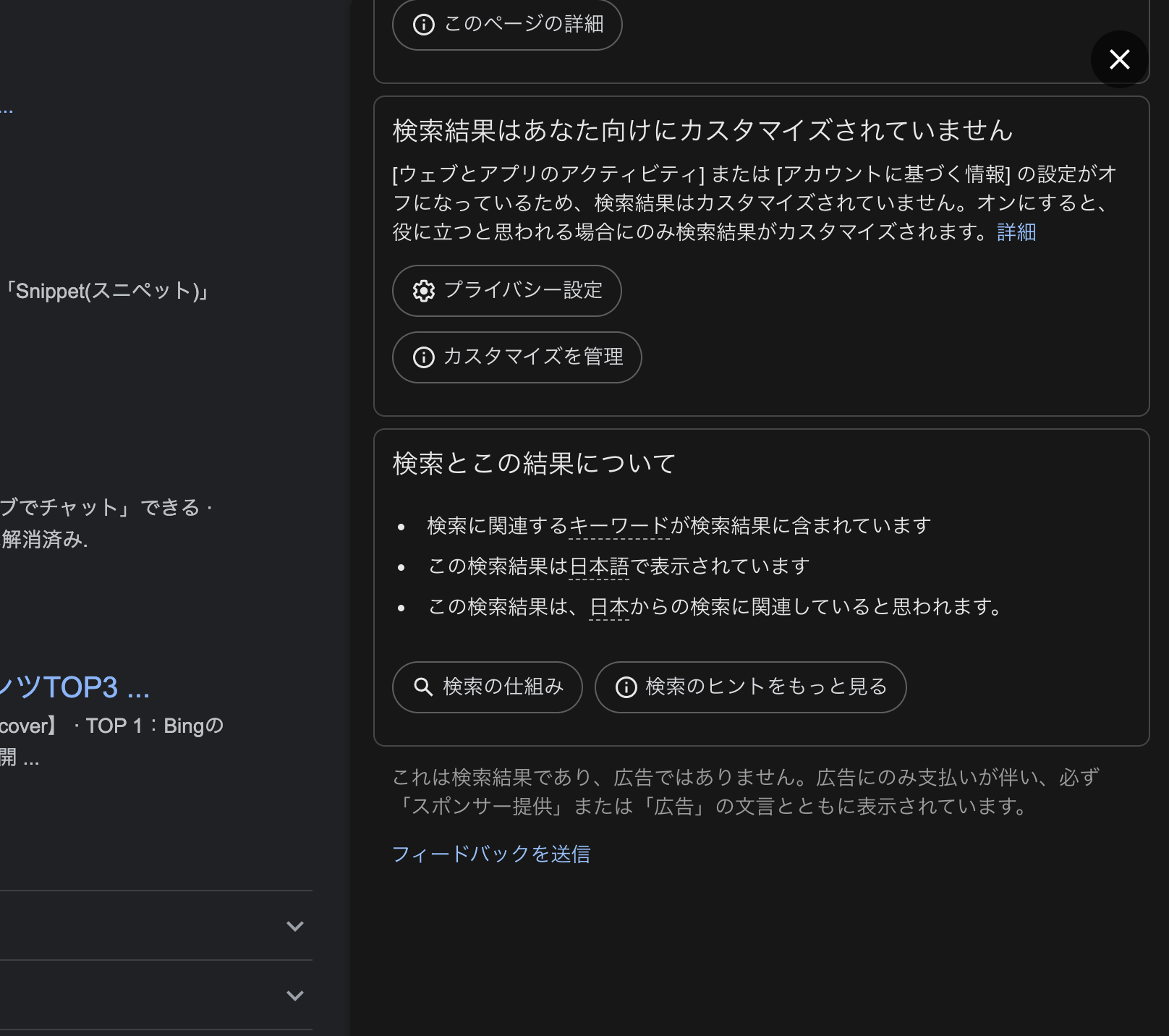The image size is (1169, 1036).
Task: Open the ツTOP3 ... search result title
Action: [x=75, y=687]
